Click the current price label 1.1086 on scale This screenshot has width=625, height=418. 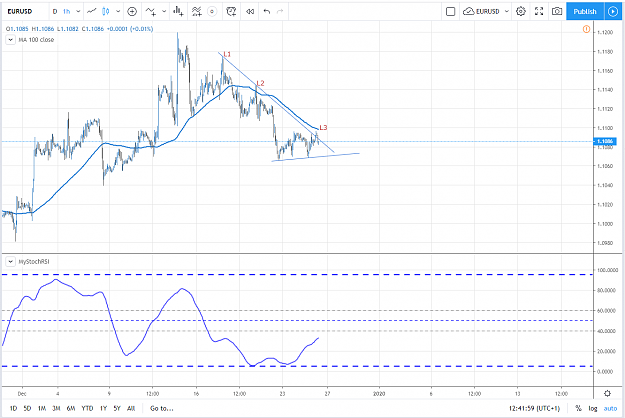click(605, 141)
